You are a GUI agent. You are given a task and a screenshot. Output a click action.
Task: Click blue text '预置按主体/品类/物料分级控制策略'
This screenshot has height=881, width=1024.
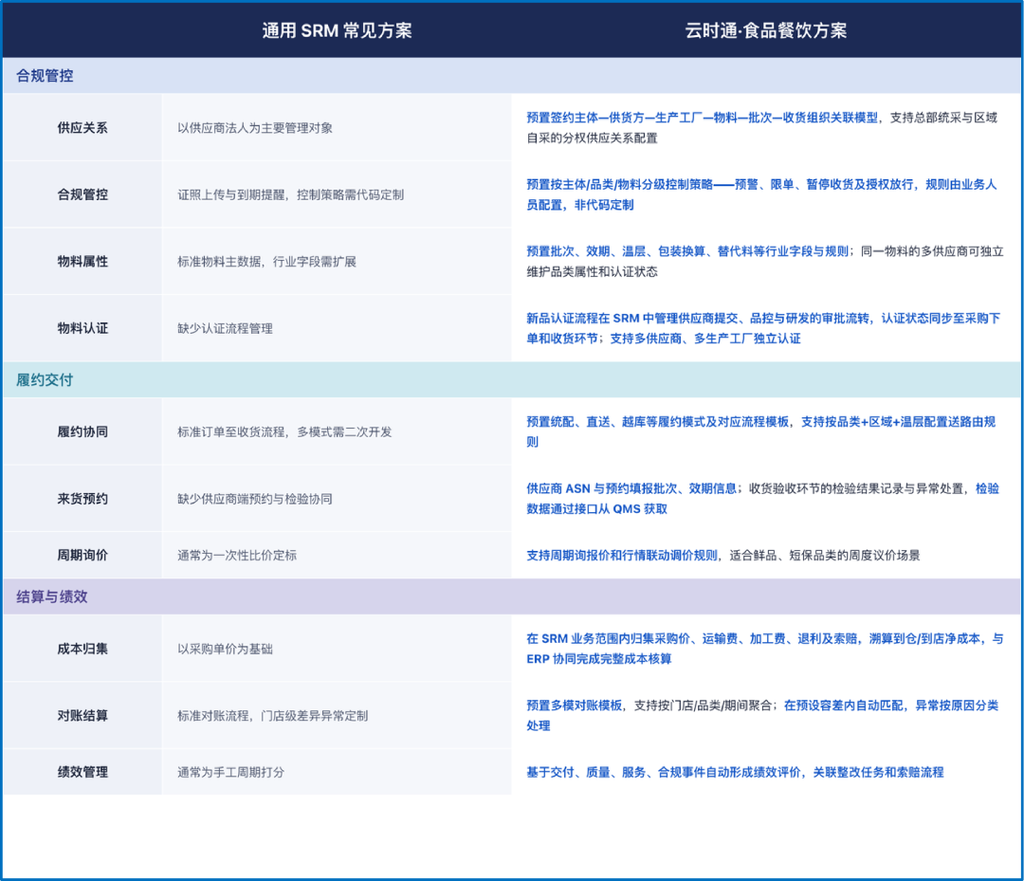coord(619,184)
